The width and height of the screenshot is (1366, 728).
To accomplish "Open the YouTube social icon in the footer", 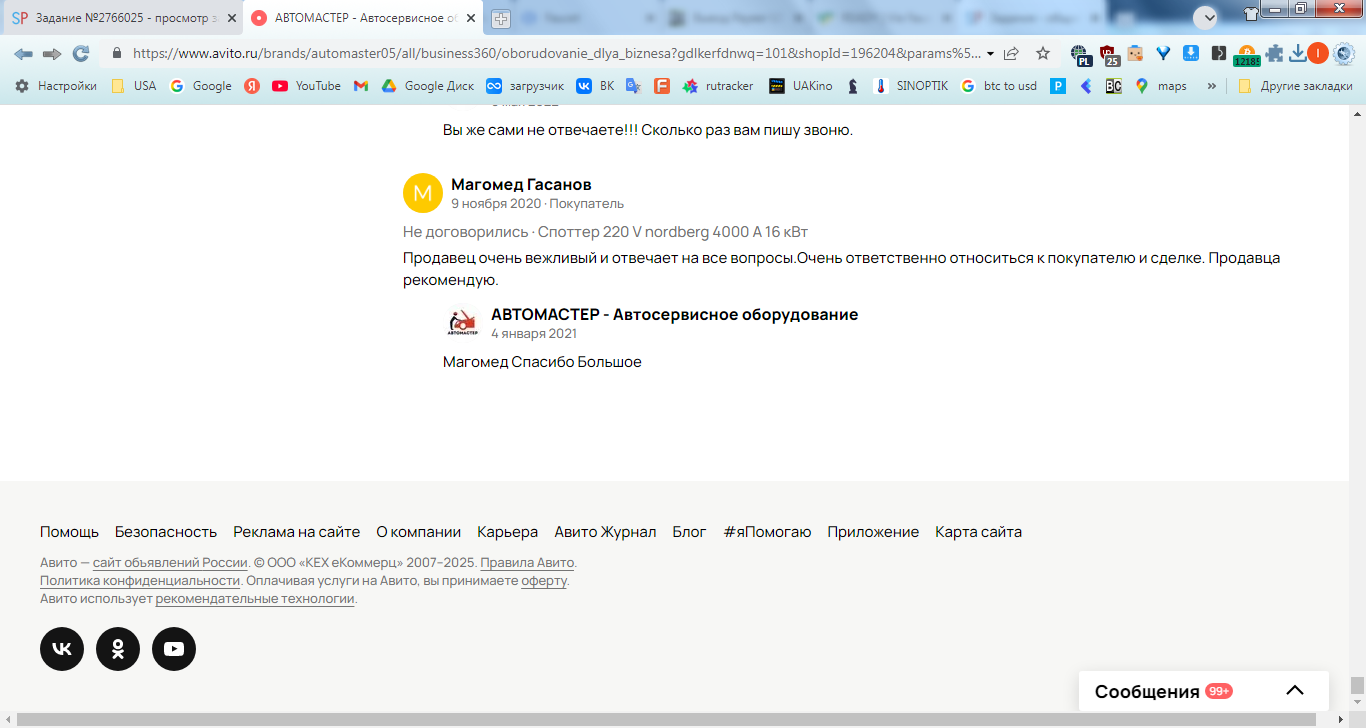I will point(174,649).
